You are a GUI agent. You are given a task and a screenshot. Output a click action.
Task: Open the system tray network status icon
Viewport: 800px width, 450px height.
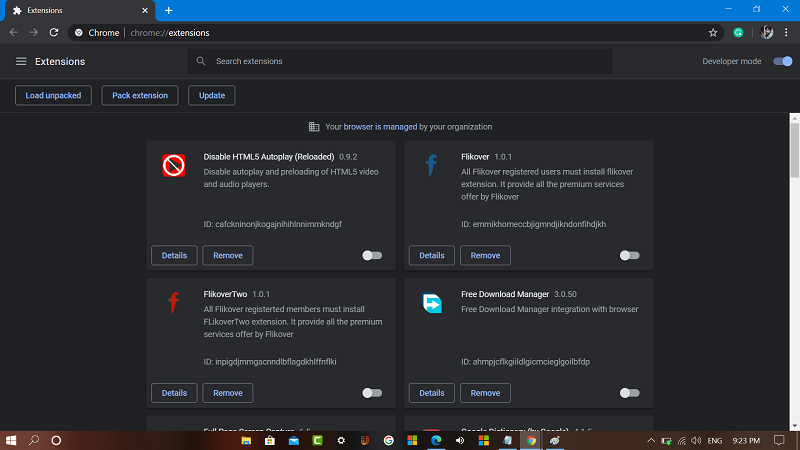pos(682,440)
